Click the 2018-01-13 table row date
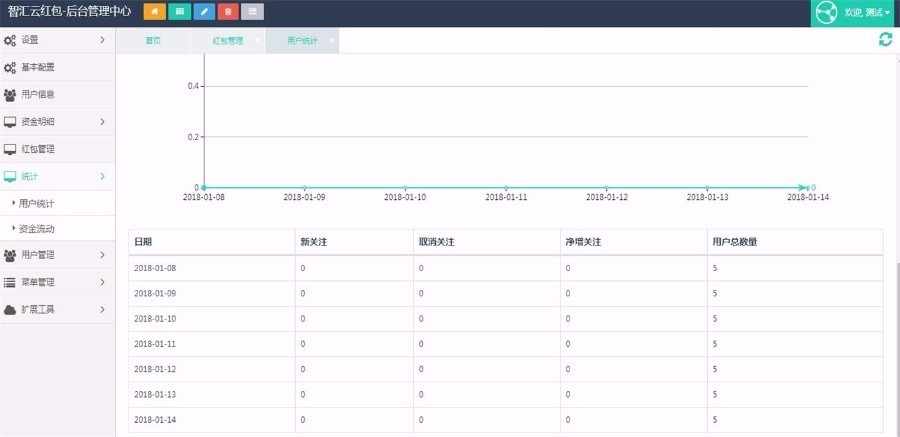 (x=155, y=395)
